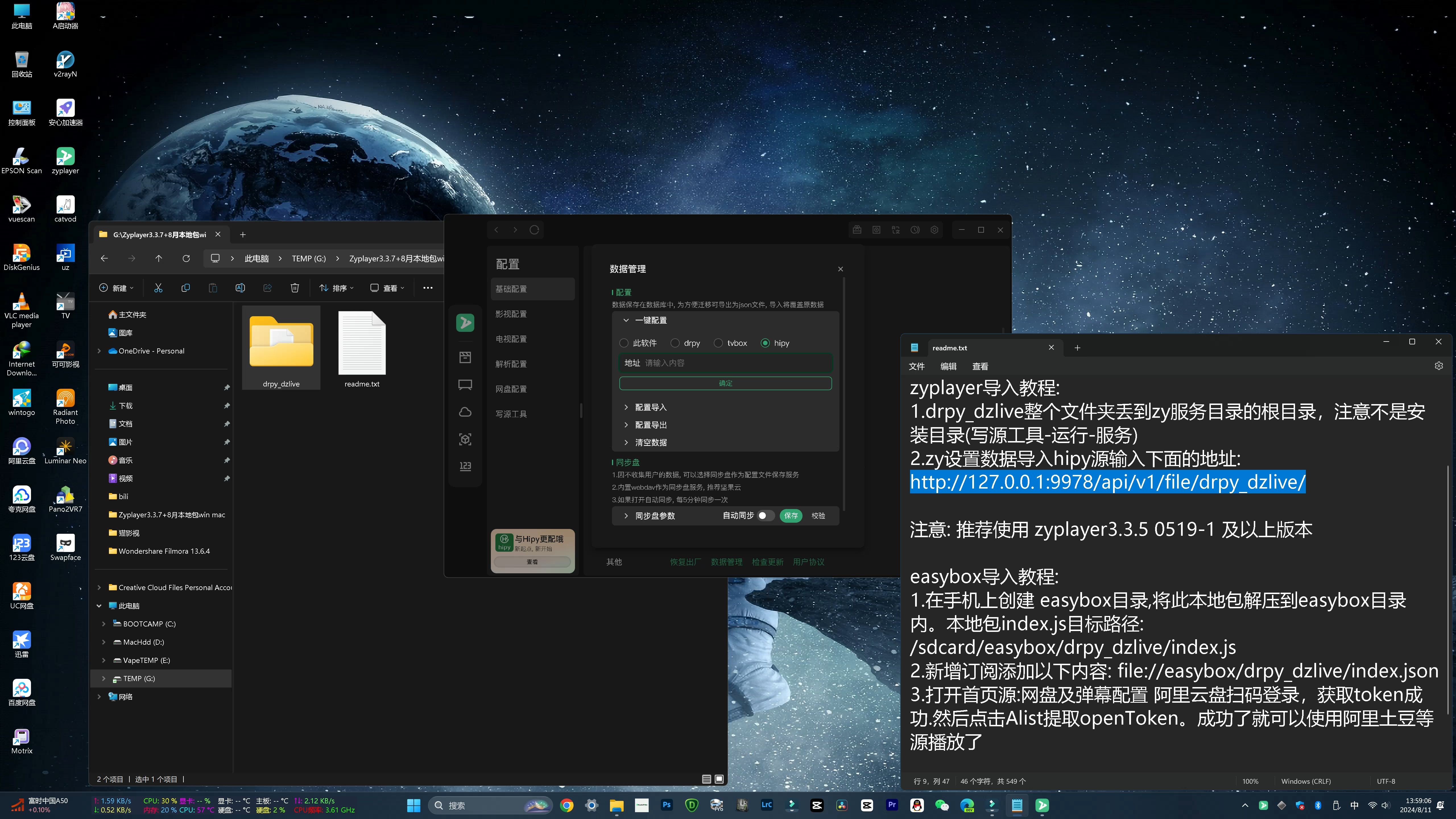This screenshot has height=819, width=1456.
Task: Open the TV/IPTV section in zyplayer sidebar
Action: pos(465,385)
